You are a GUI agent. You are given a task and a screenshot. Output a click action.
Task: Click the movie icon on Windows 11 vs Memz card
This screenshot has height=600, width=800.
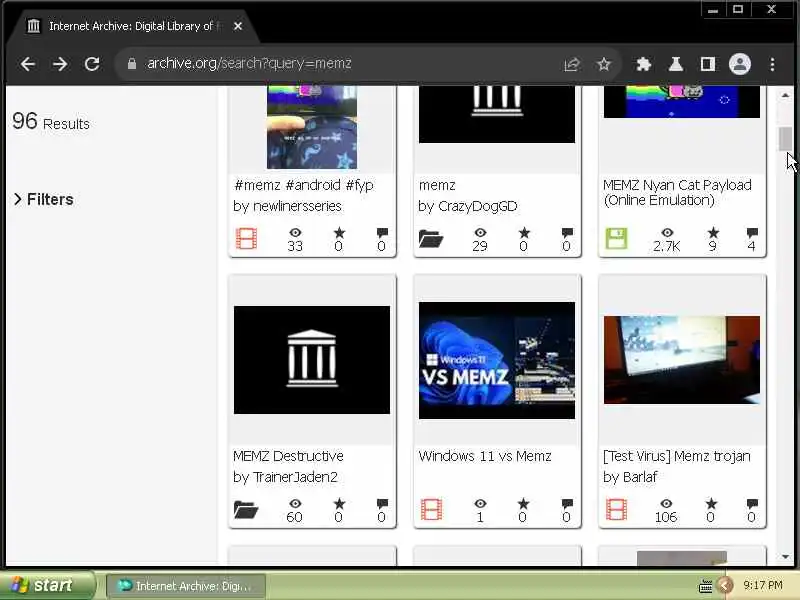coord(431,509)
